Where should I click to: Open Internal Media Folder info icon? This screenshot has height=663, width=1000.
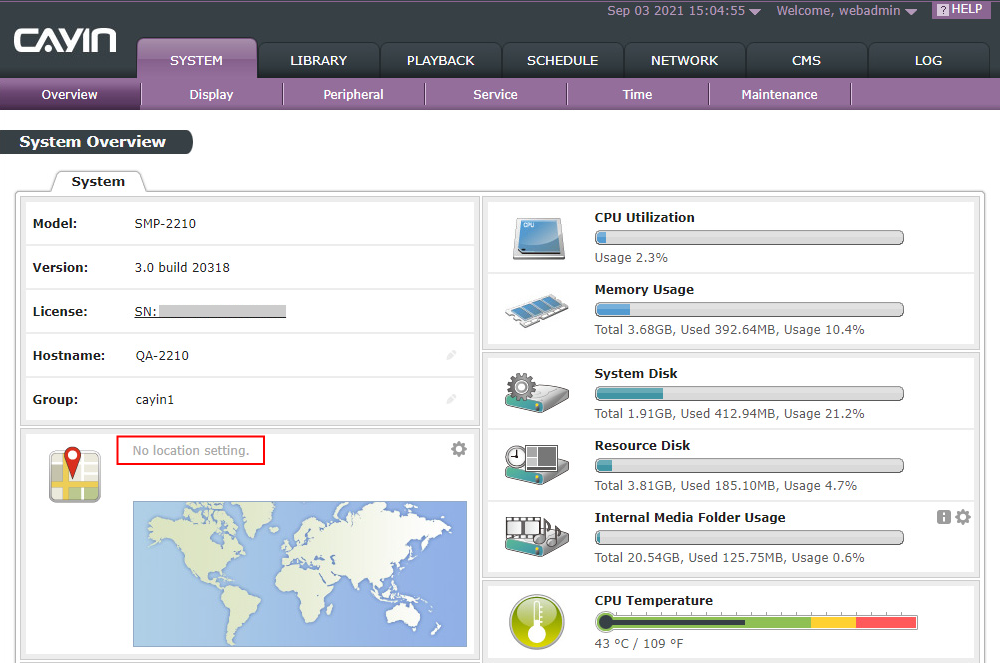944,517
